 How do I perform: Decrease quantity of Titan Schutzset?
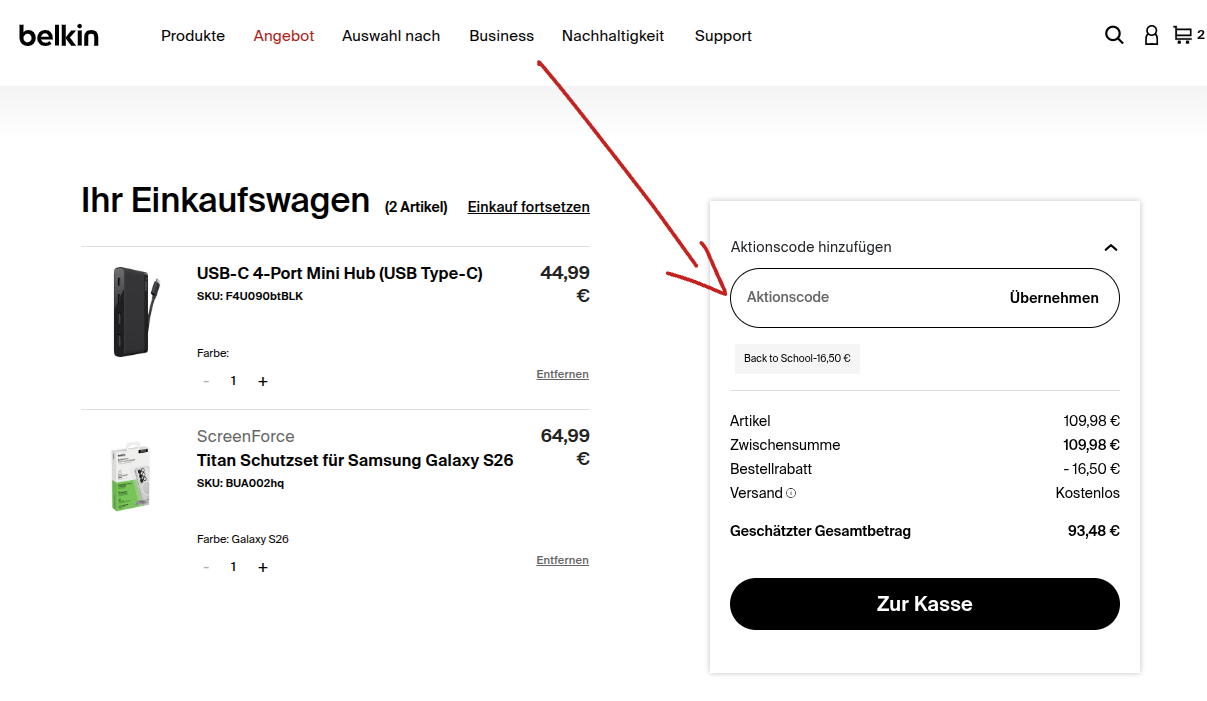[x=206, y=567]
